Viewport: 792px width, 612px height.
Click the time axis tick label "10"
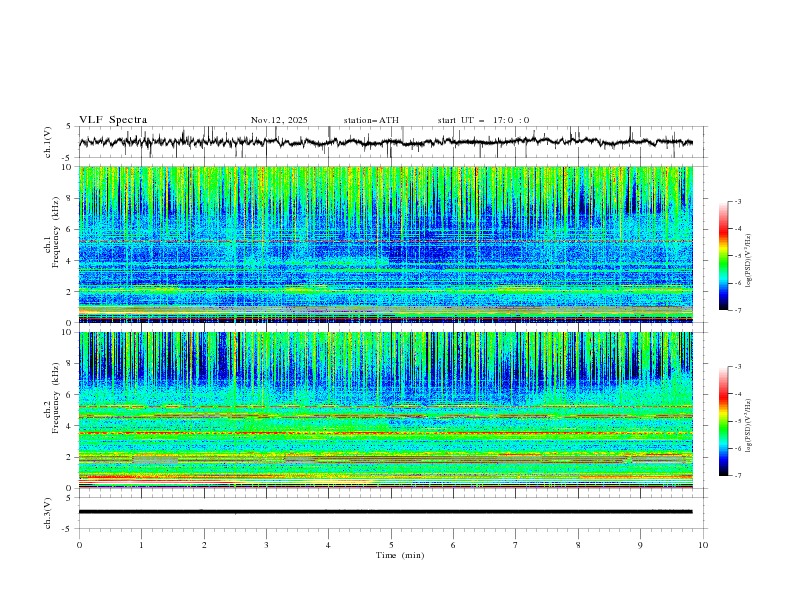coord(703,545)
